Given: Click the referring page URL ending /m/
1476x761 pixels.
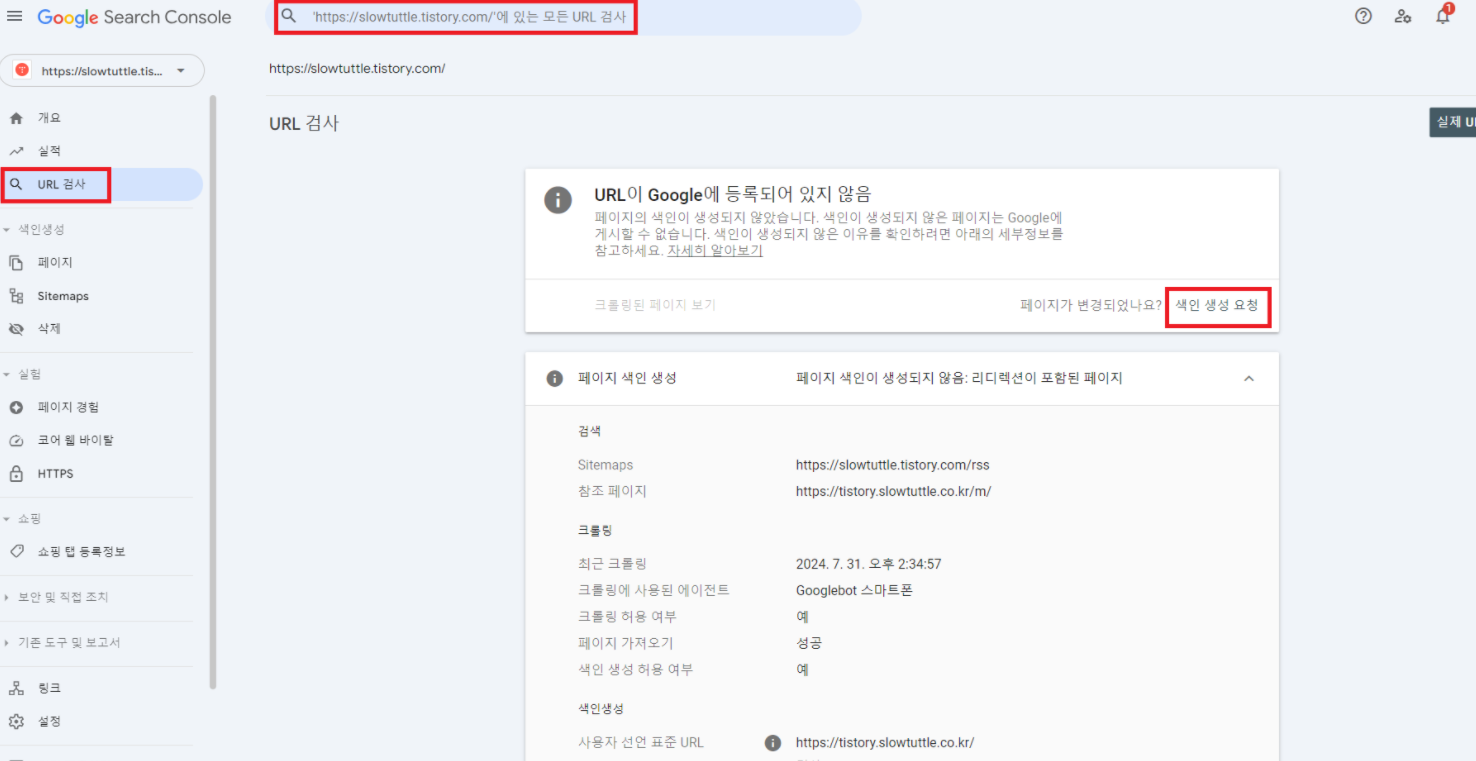Looking at the screenshot, I should (893, 491).
